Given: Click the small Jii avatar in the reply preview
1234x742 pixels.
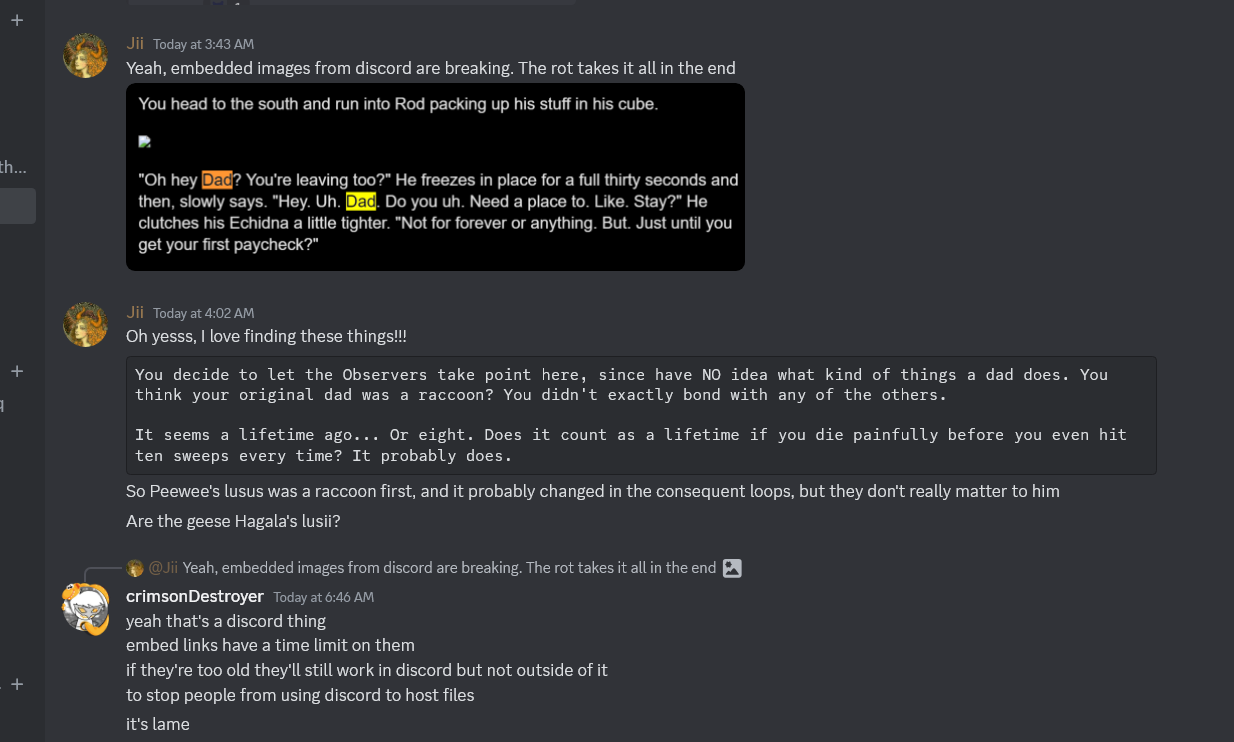Looking at the screenshot, I should point(135,568).
